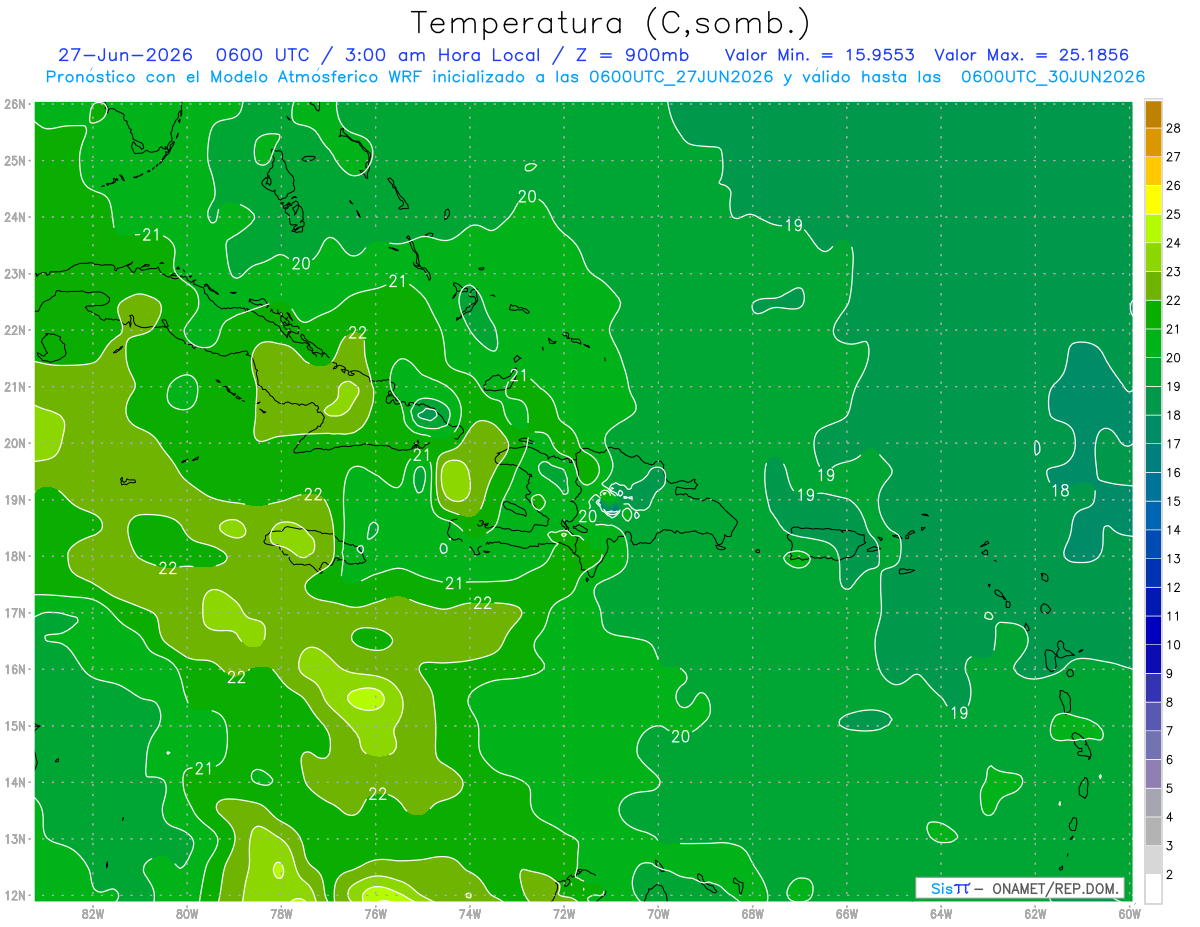Click the legend value "27"

[1174, 157]
